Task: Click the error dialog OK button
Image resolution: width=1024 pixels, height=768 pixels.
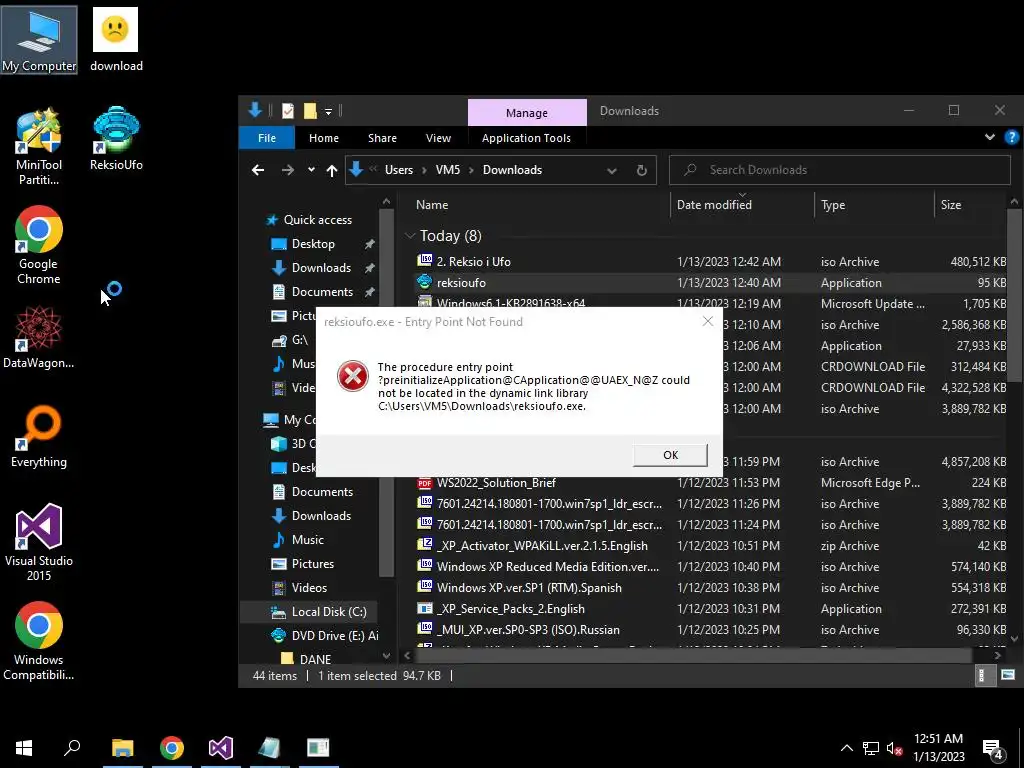Action: click(670, 455)
